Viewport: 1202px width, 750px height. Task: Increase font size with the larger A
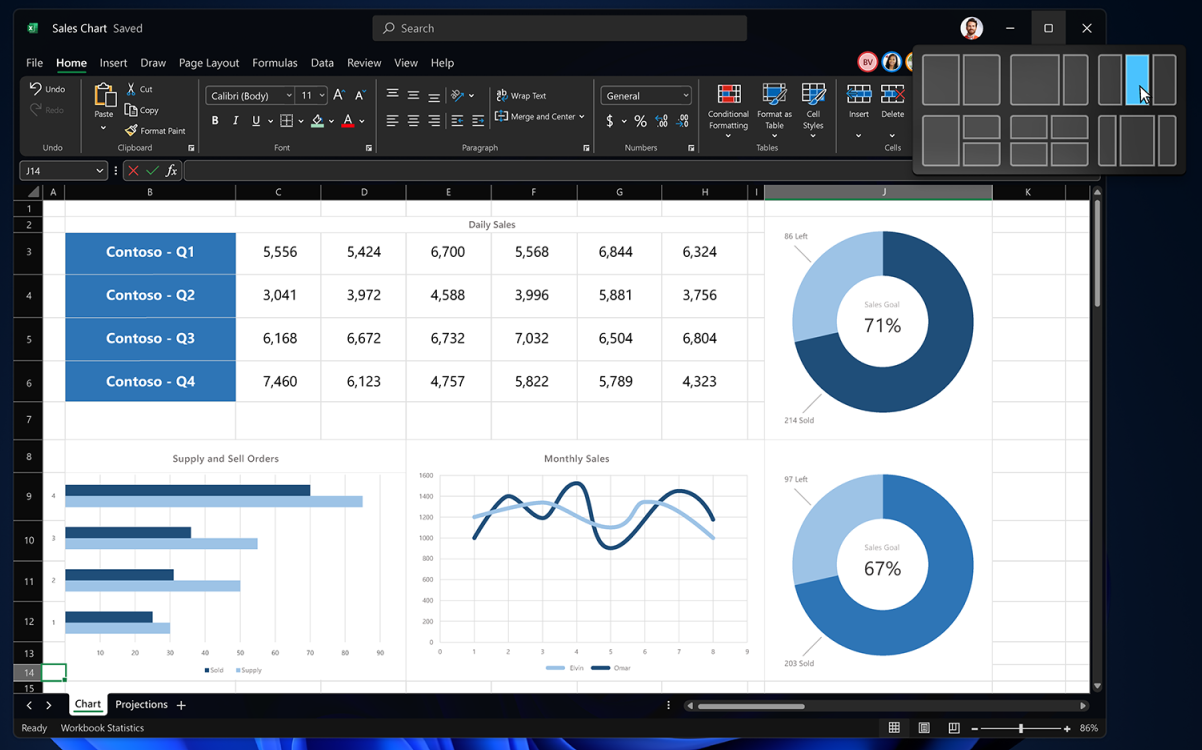tap(339, 95)
